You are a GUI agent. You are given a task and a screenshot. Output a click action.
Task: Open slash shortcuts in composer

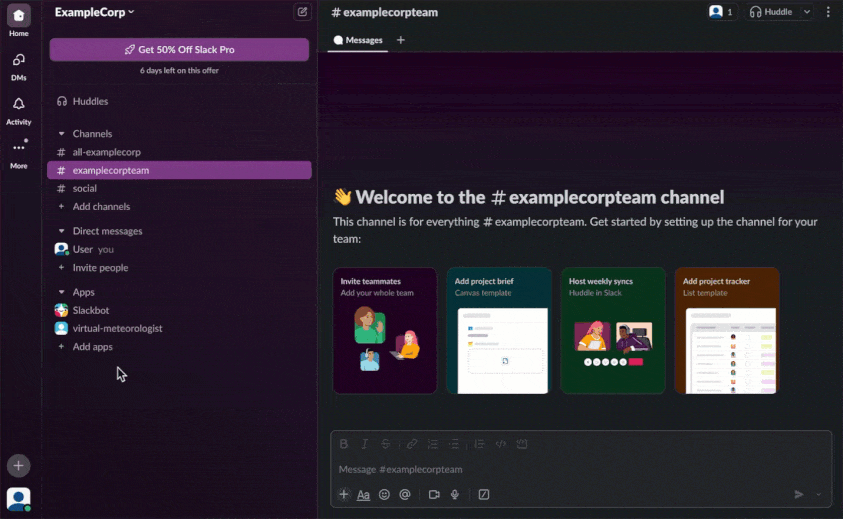[x=484, y=494]
